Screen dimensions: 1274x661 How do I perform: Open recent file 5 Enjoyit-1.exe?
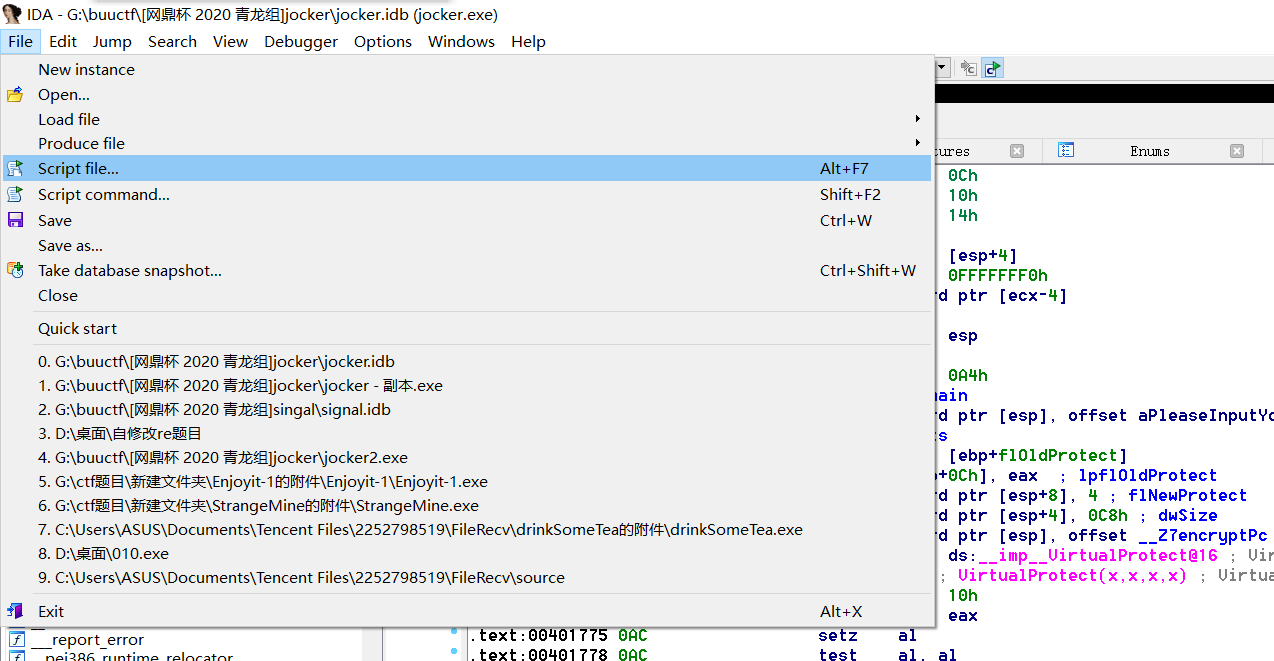coord(467,481)
